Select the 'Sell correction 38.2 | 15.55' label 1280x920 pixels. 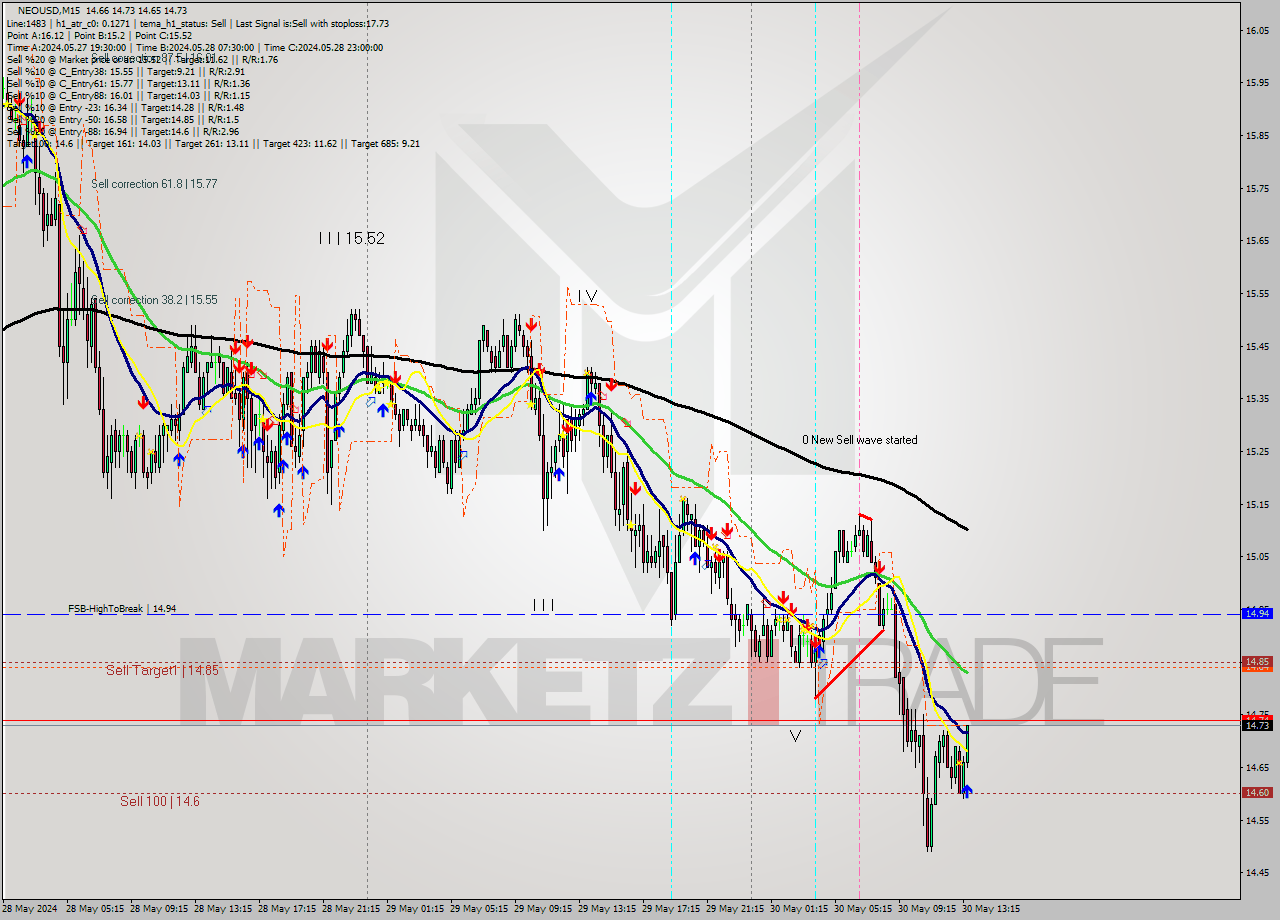coord(154,300)
